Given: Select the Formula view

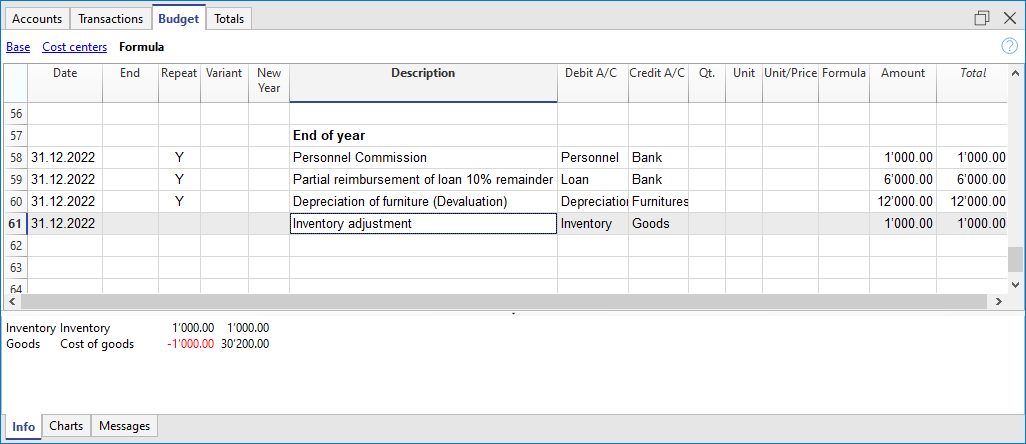Looking at the screenshot, I should 141,47.
